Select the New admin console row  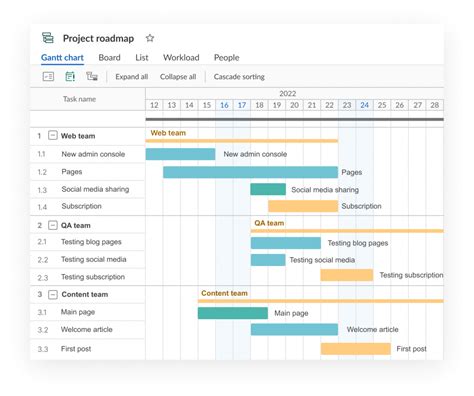coord(87,154)
